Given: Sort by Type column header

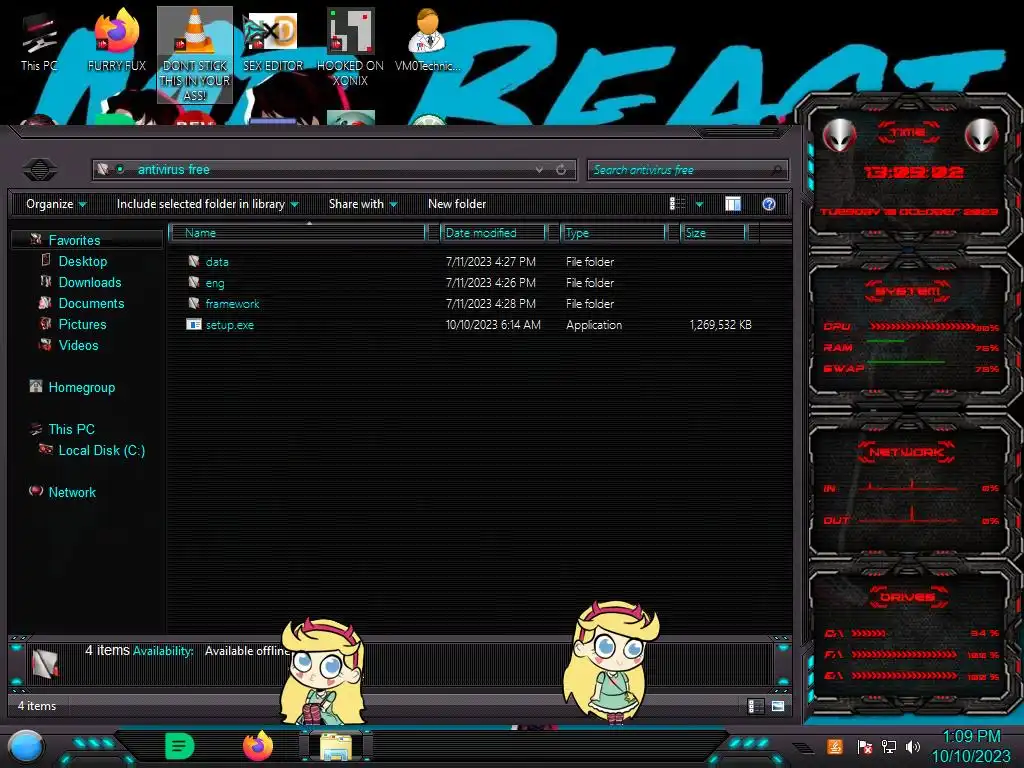Looking at the screenshot, I should click(x=613, y=232).
